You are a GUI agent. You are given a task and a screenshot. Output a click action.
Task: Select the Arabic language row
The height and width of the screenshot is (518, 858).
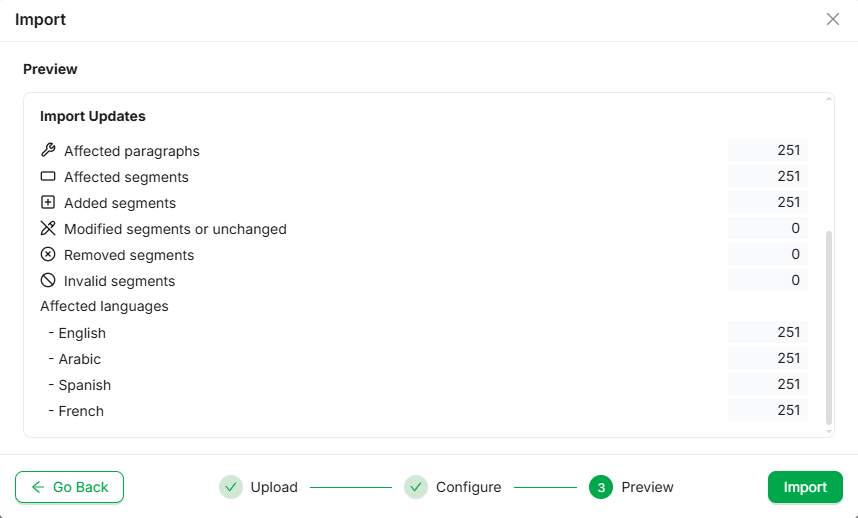point(80,359)
